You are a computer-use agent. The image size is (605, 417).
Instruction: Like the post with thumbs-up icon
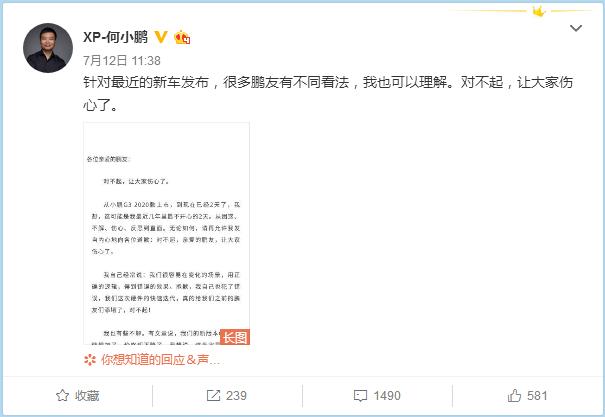tap(514, 395)
